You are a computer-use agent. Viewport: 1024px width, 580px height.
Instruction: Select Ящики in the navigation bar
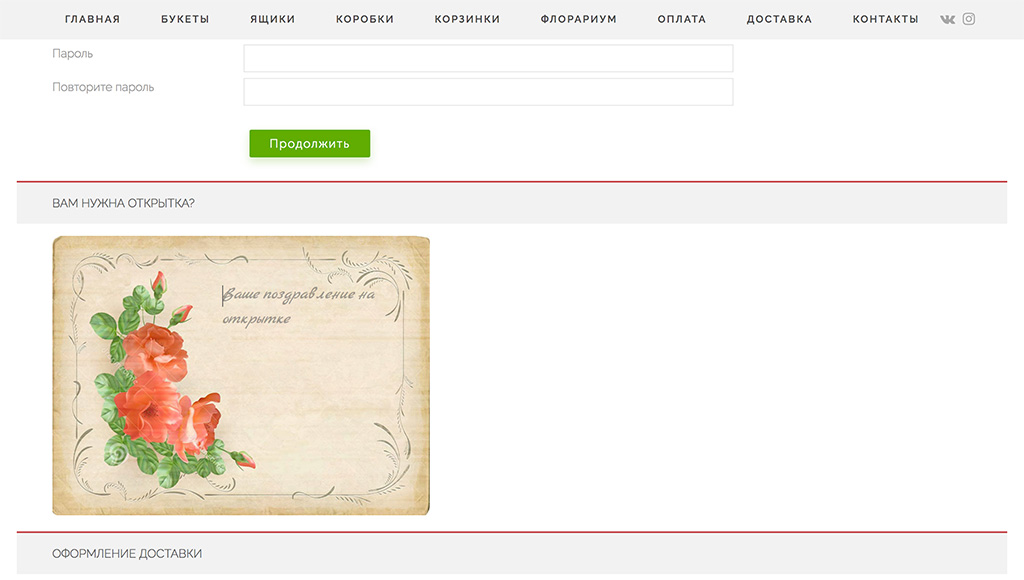[272, 20]
